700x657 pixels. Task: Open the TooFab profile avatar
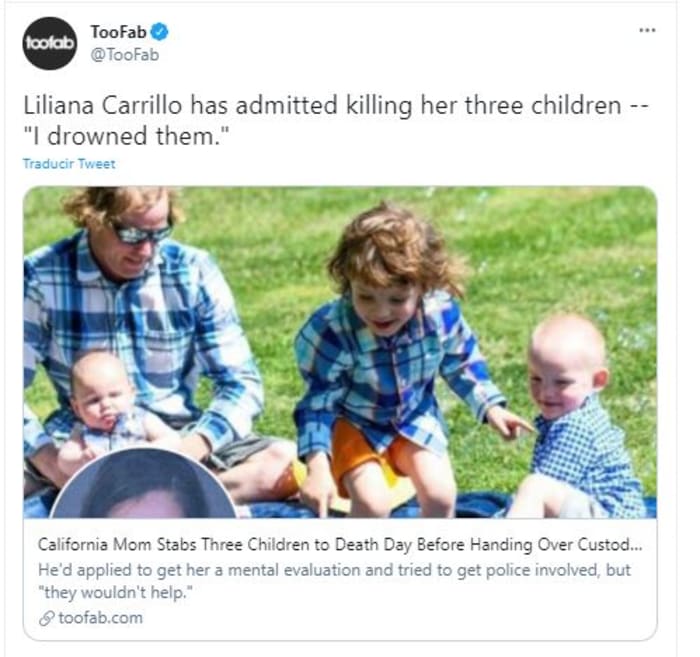click(50, 43)
